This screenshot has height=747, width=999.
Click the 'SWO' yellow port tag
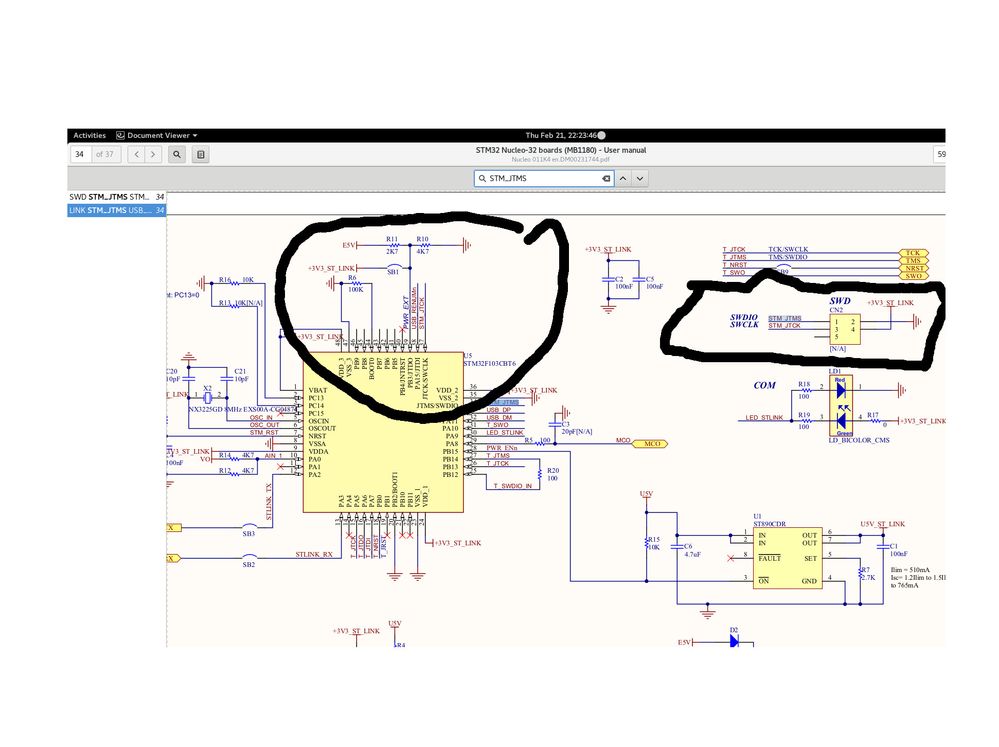coord(914,276)
